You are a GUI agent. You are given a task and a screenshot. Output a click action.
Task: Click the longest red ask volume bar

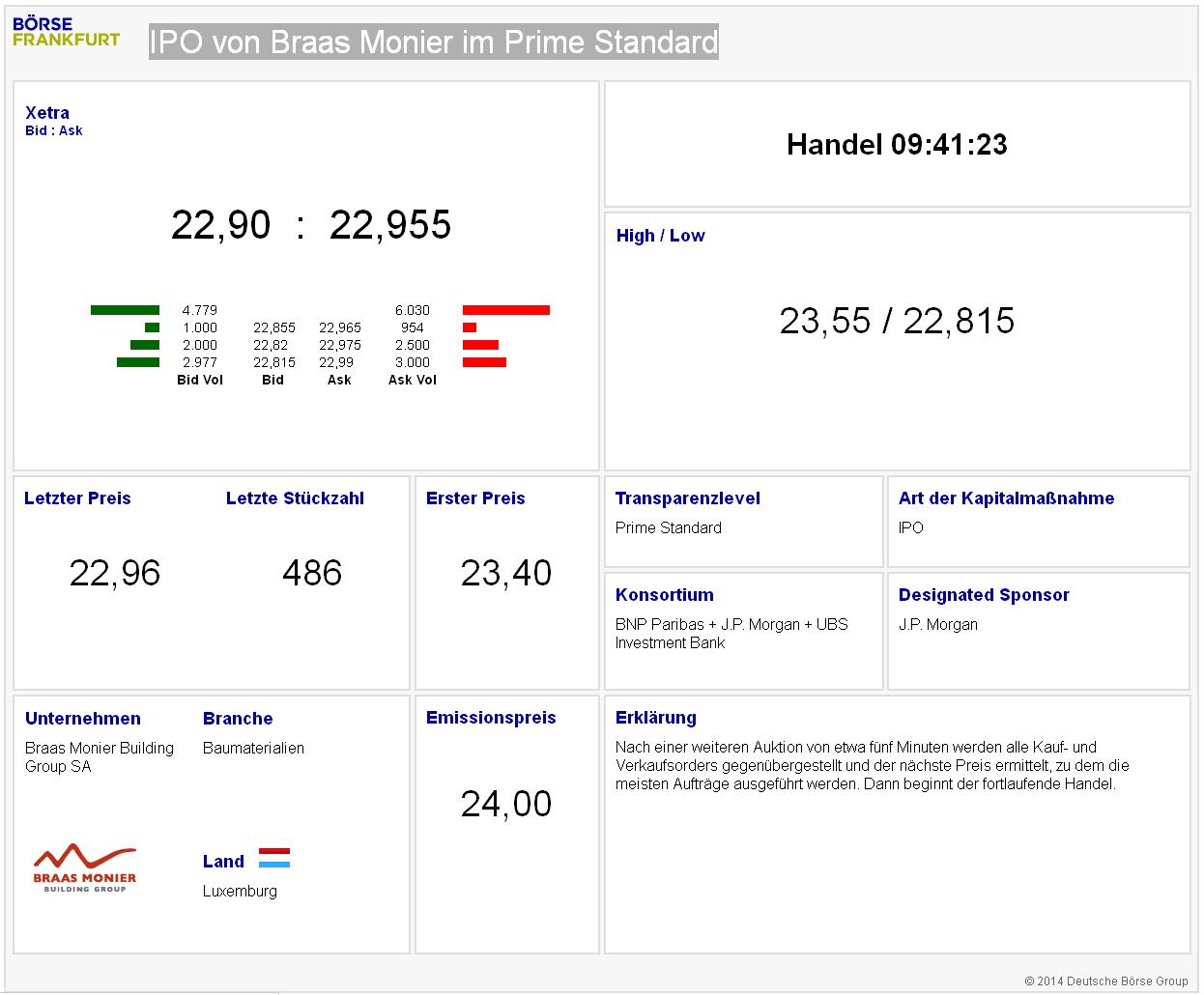(505, 310)
